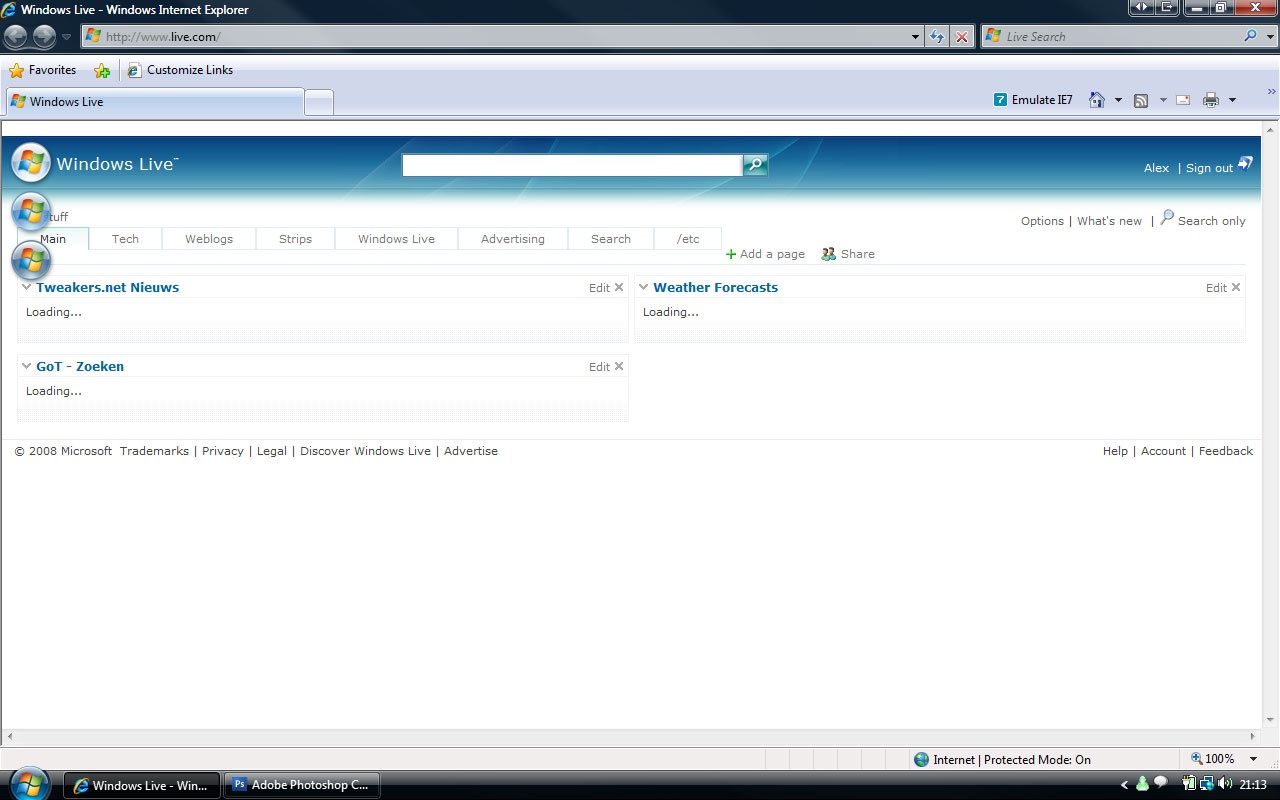Click the Messenger buddy tray icon

coord(1143,784)
